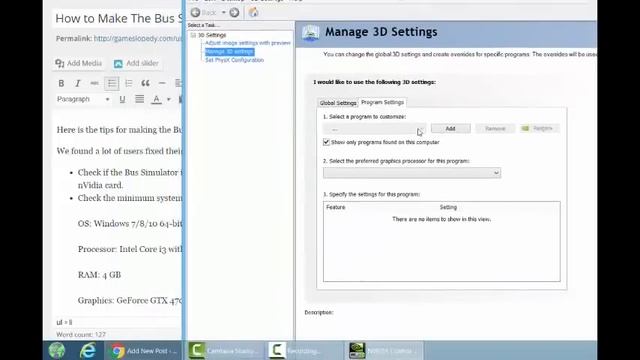
Task: Click the NVIDIA Back navigation button
Action: [x=204, y=13]
